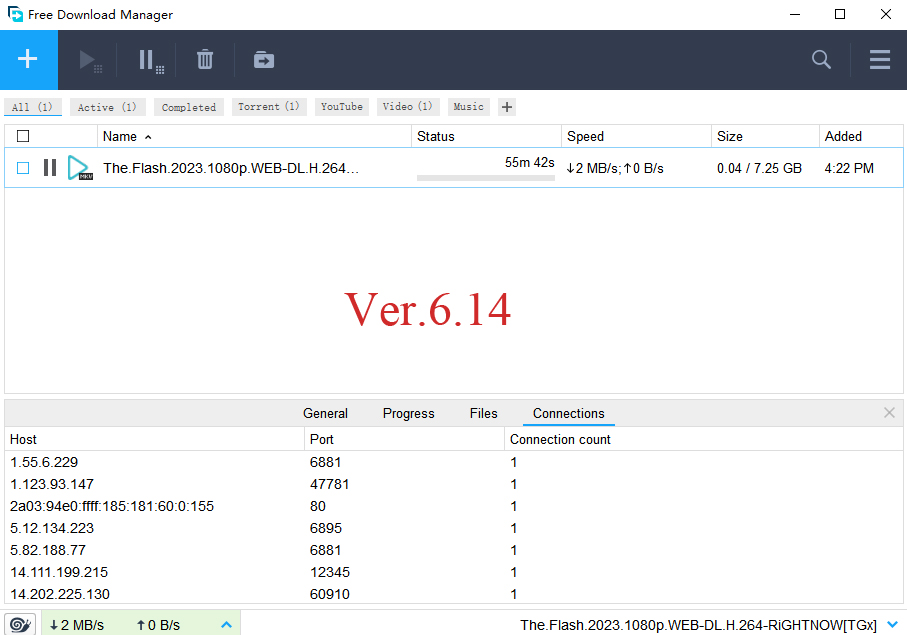Click the 55m 42s remaining time

tap(529, 163)
